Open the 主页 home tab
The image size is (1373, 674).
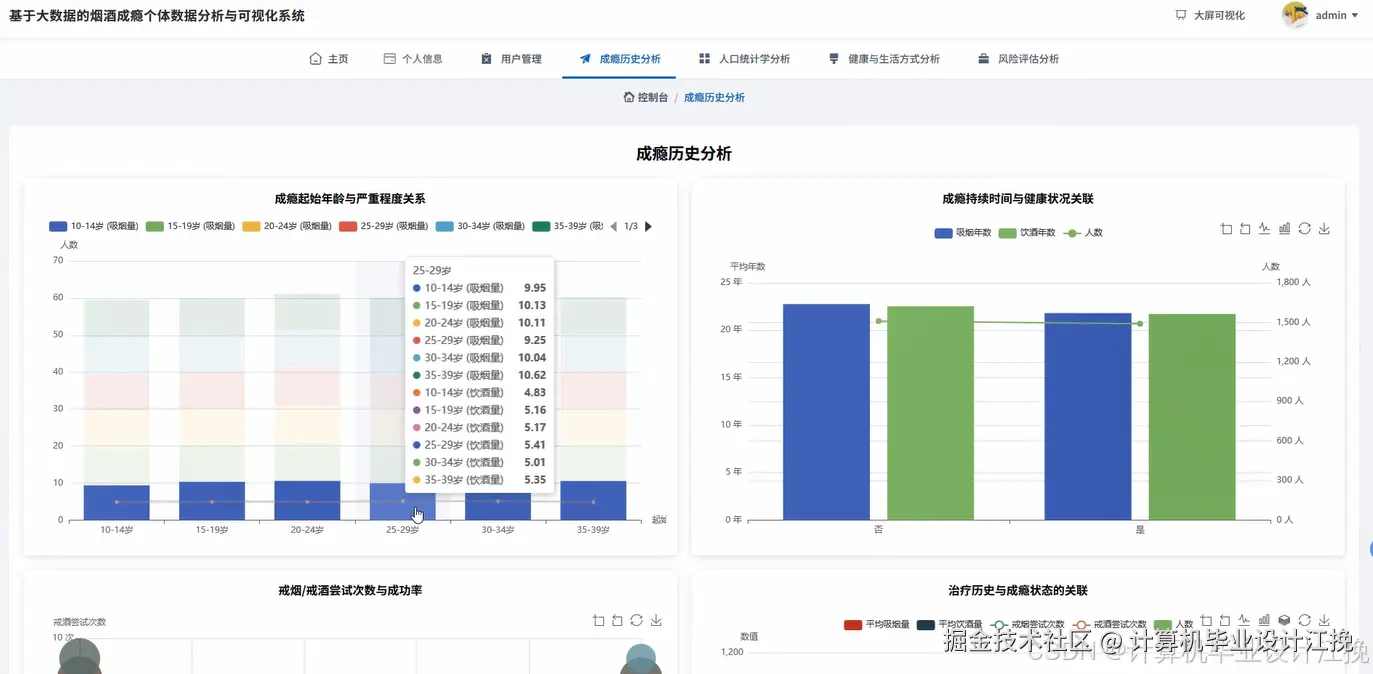329,59
